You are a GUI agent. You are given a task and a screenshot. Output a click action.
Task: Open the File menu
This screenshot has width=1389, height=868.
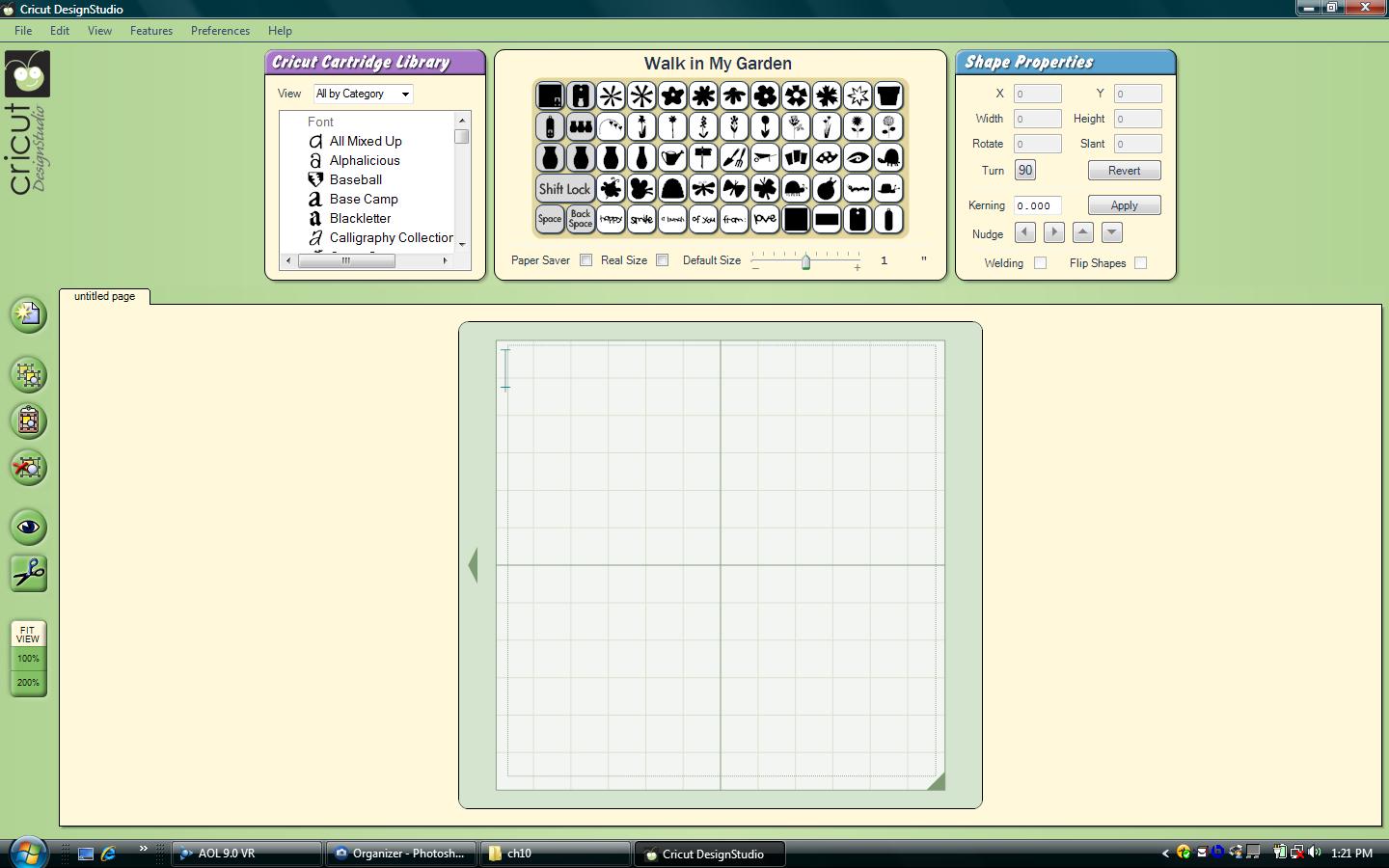(x=23, y=31)
